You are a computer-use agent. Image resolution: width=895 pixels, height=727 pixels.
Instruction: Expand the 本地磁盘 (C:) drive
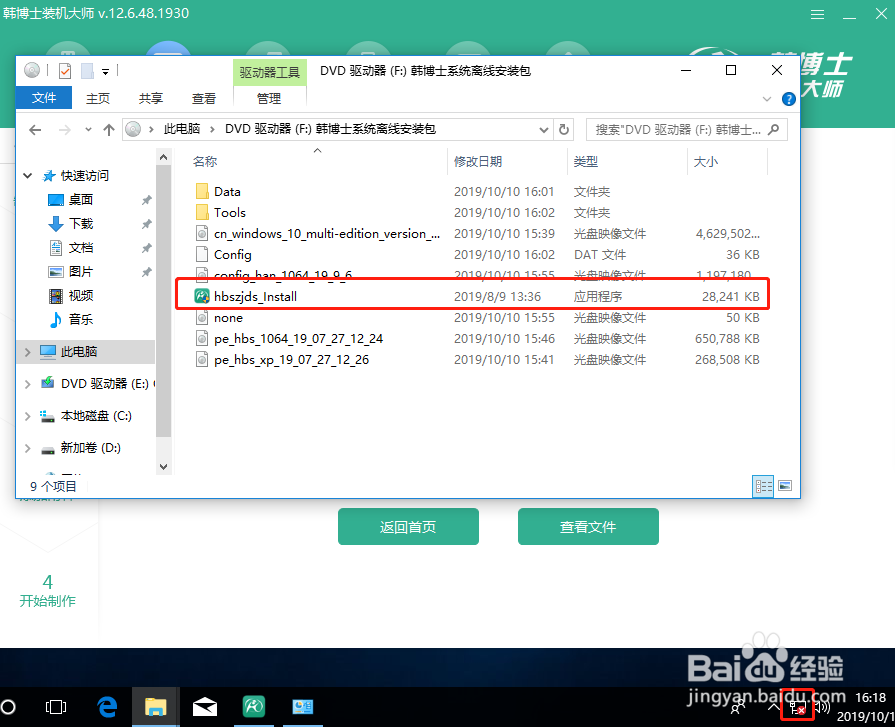coord(27,416)
